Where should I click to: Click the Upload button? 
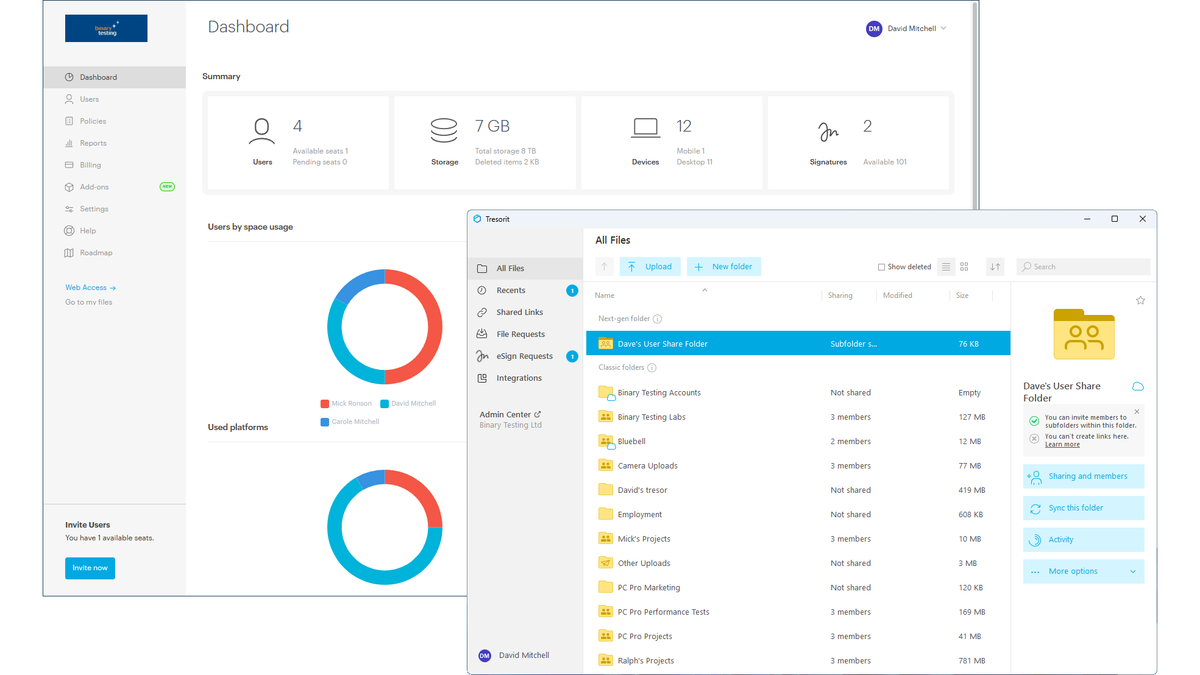(x=650, y=267)
